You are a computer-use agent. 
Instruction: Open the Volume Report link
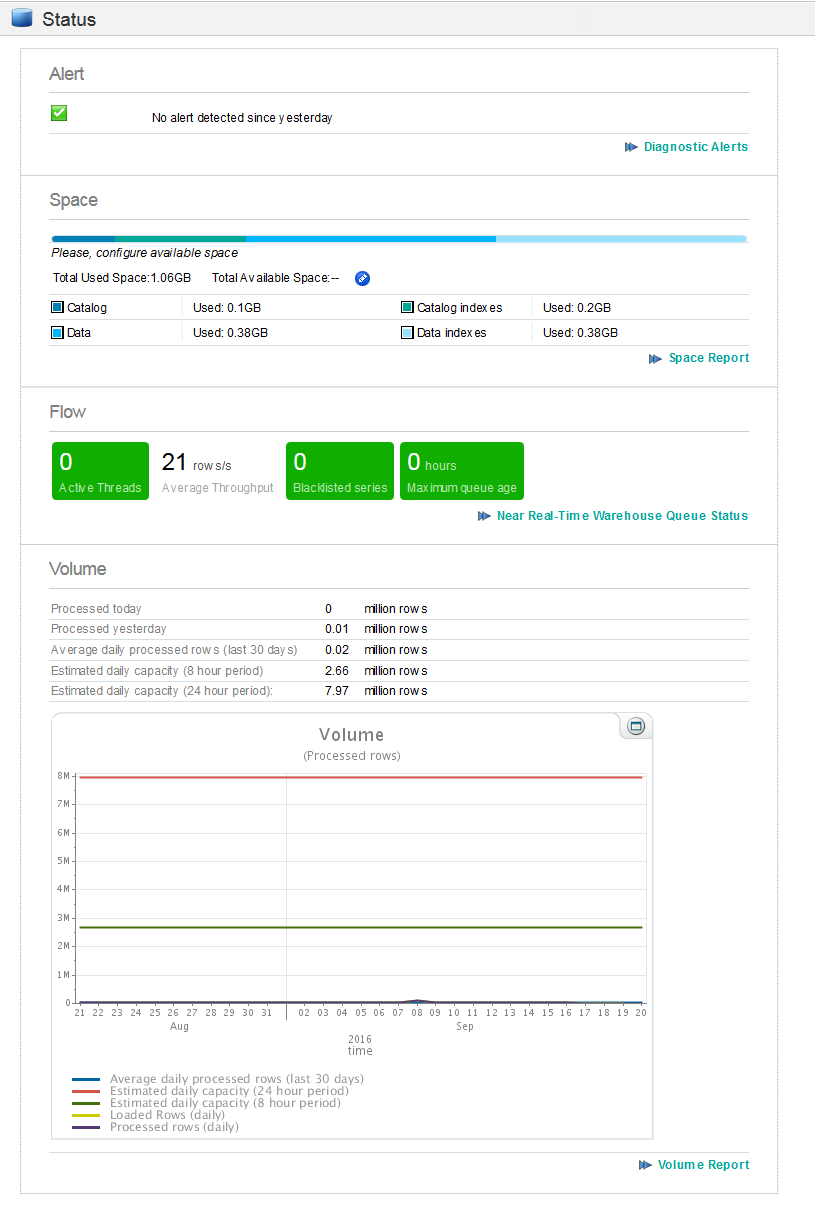point(703,1165)
